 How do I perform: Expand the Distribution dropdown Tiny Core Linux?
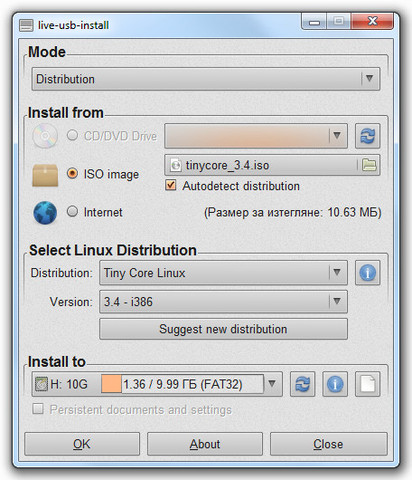pos(223,273)
